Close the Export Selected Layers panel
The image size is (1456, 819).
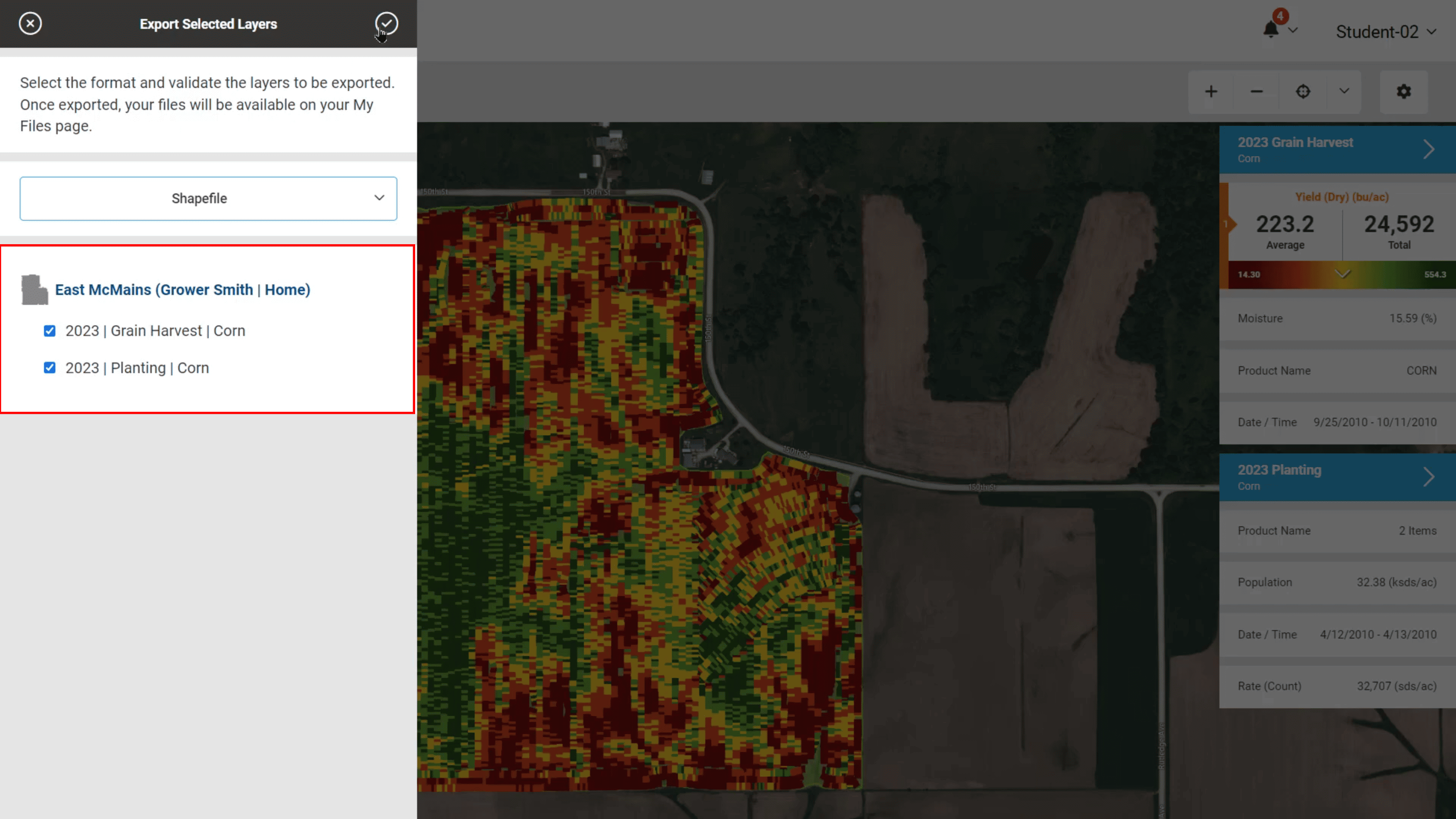click(30, 23)
